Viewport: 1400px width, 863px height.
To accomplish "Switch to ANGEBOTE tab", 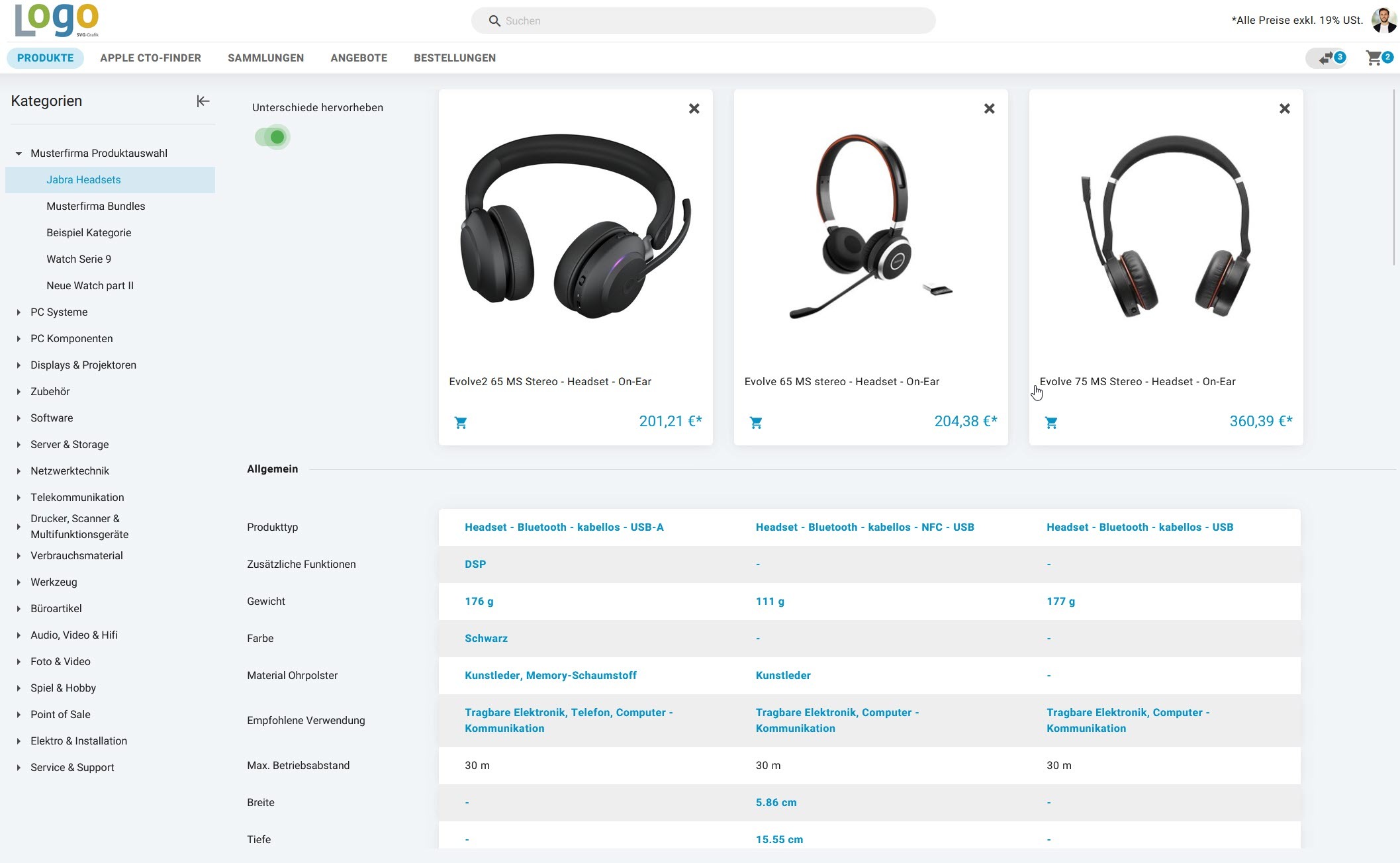I will [359, 58].
